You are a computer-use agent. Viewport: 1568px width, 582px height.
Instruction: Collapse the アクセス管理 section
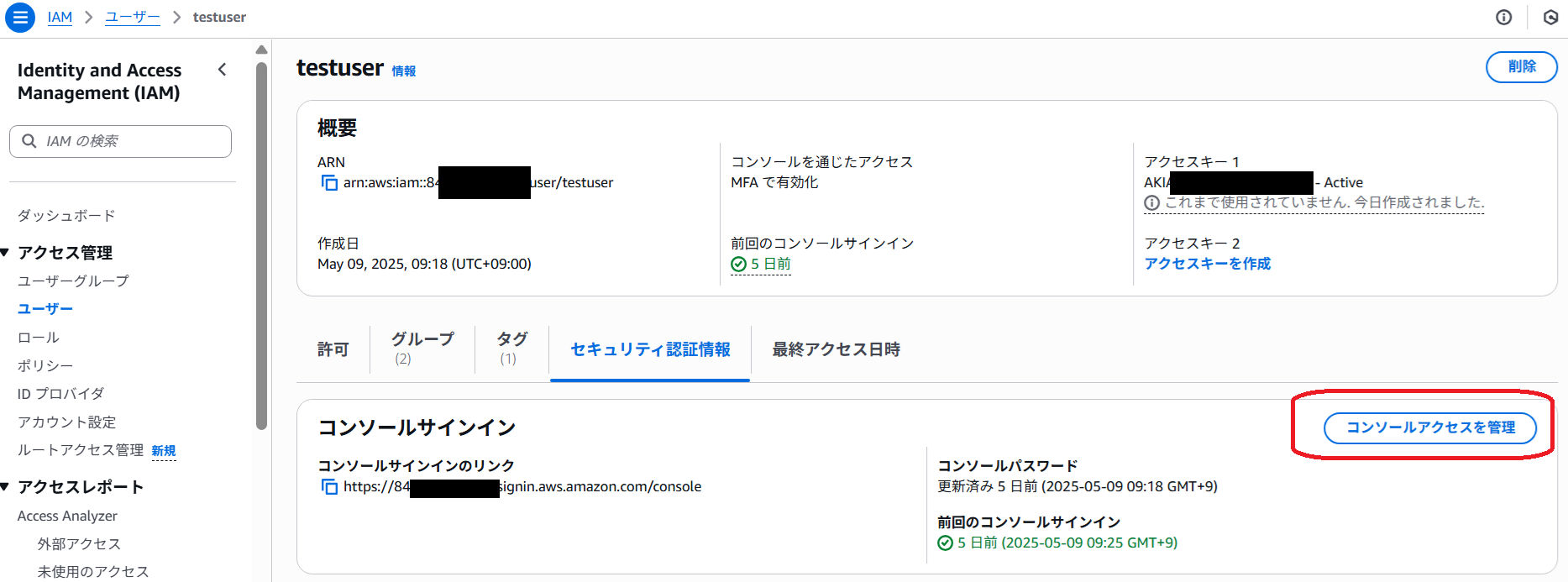[5, 252]
